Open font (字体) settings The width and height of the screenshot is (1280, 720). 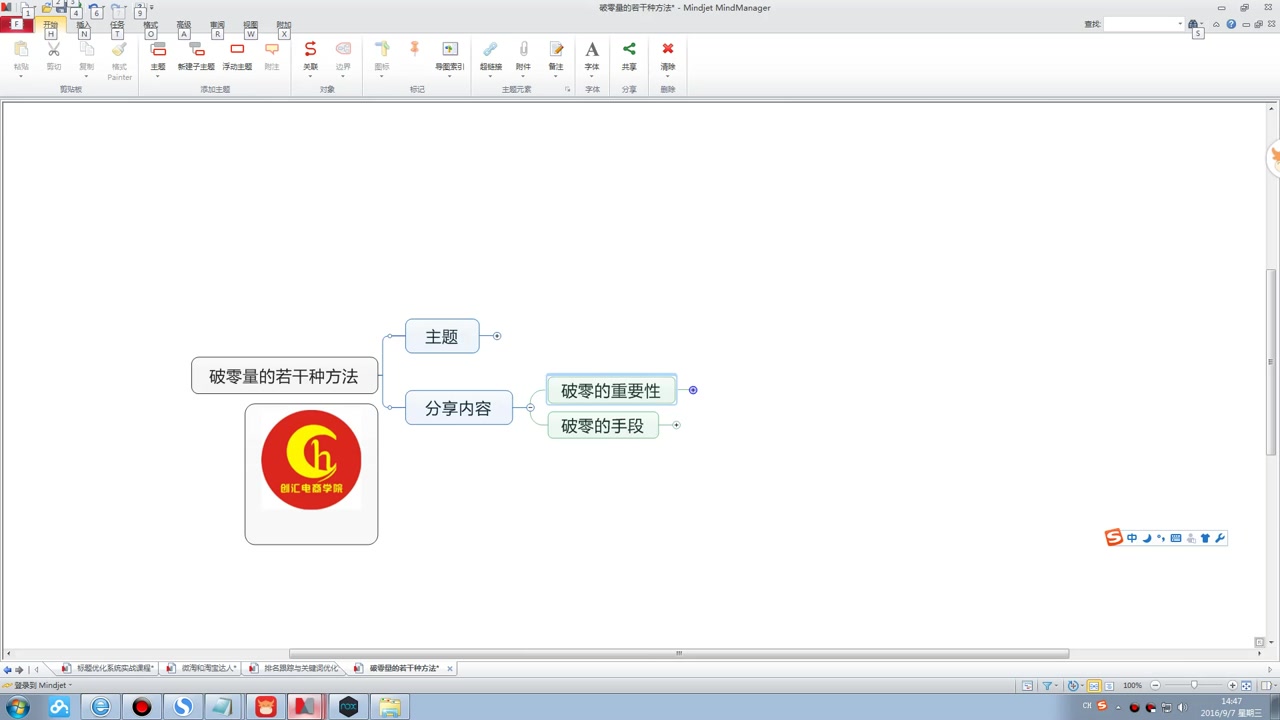tap(592, 49)
